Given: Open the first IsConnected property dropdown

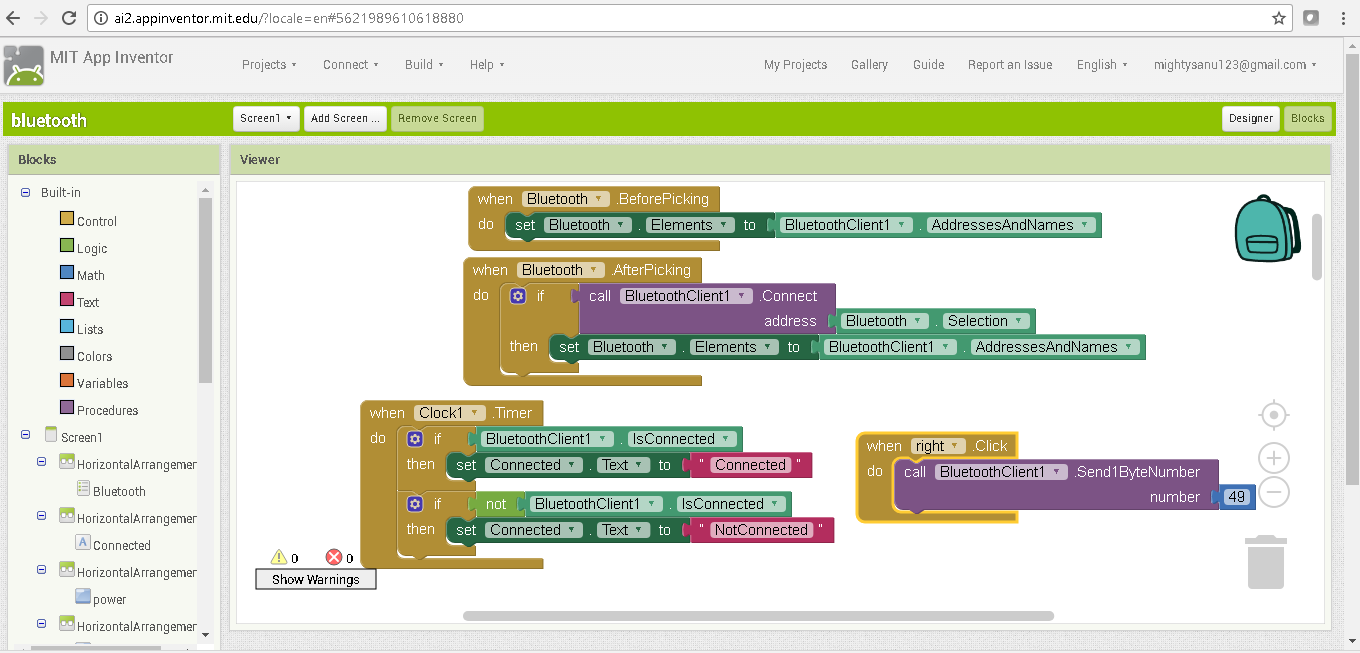Looking at the screenshot, I should (682, 439).
